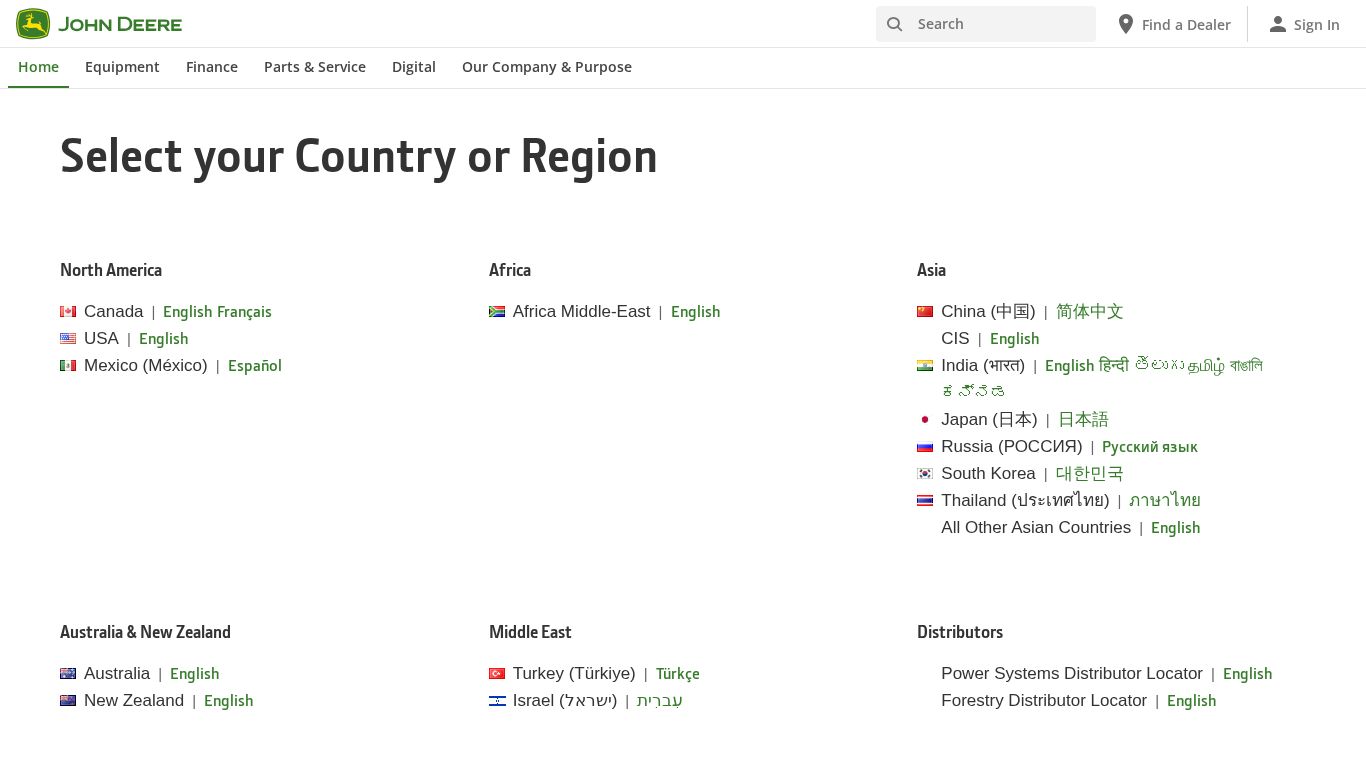
Task: Choose עברית for Israel
Action: [660, 701]
